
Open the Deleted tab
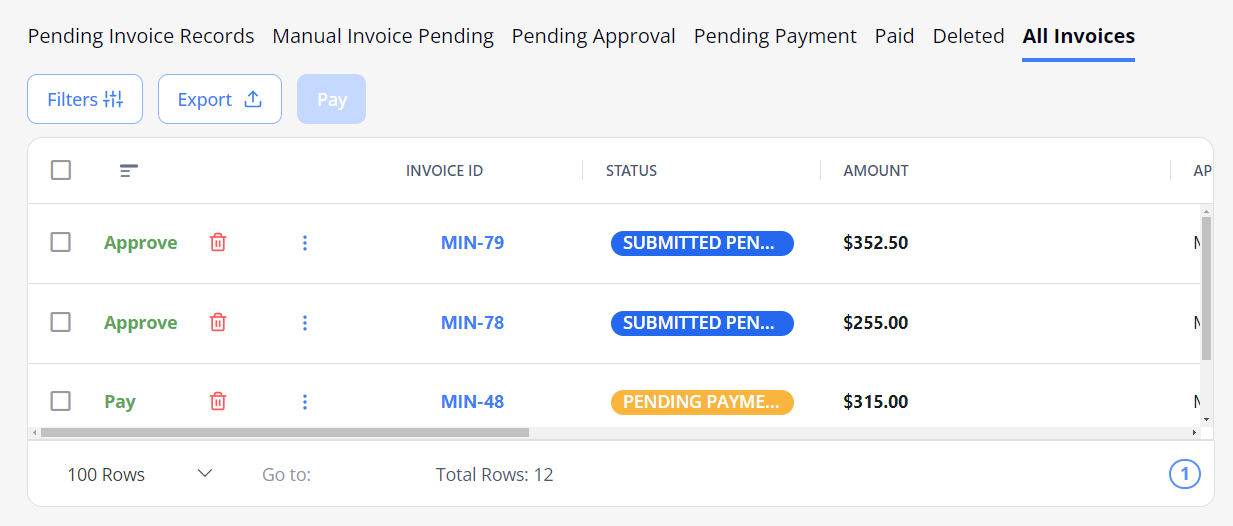coord(968,36)
